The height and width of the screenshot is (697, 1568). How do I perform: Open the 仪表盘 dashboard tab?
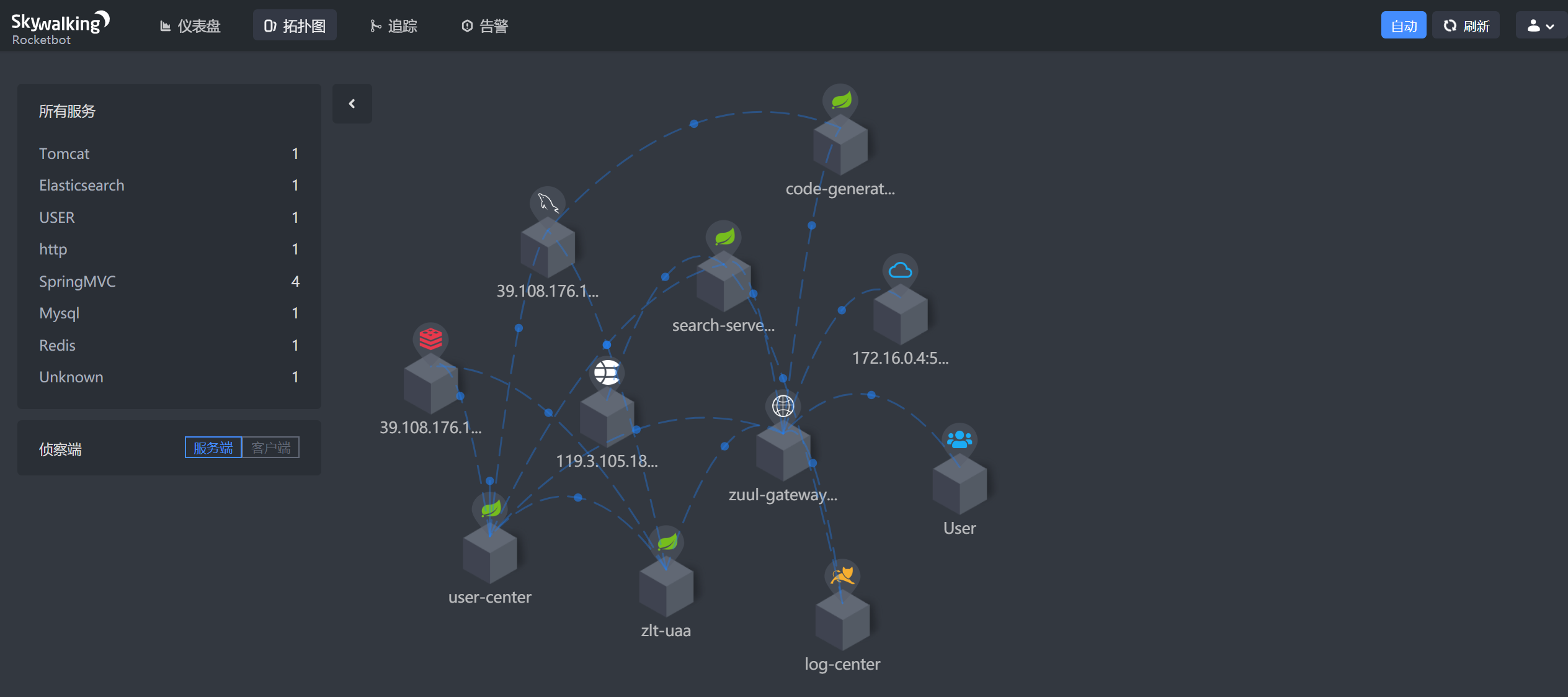(x=190, y=25)
